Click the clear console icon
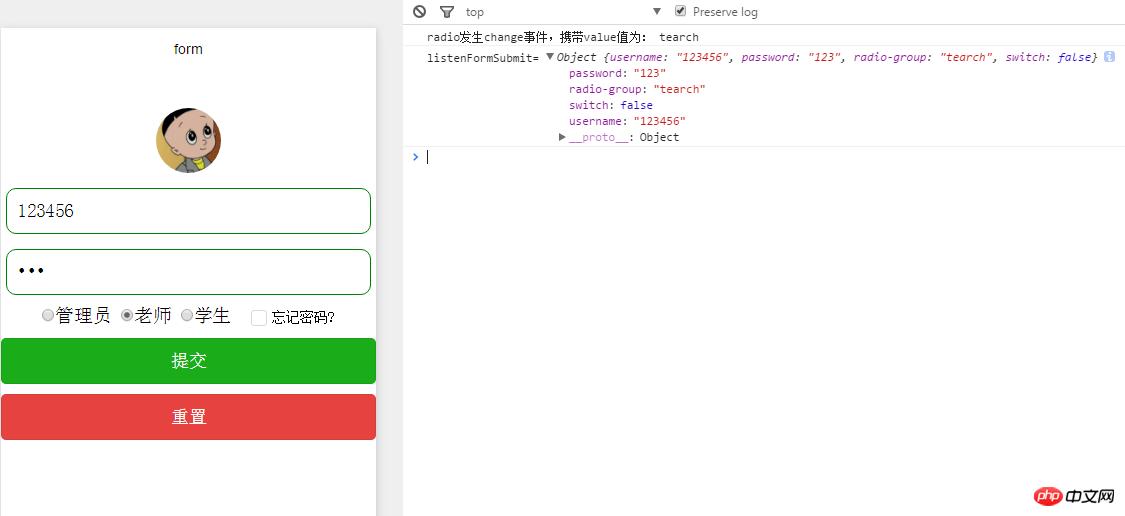 pyautogui.click(x=420, y=12)
